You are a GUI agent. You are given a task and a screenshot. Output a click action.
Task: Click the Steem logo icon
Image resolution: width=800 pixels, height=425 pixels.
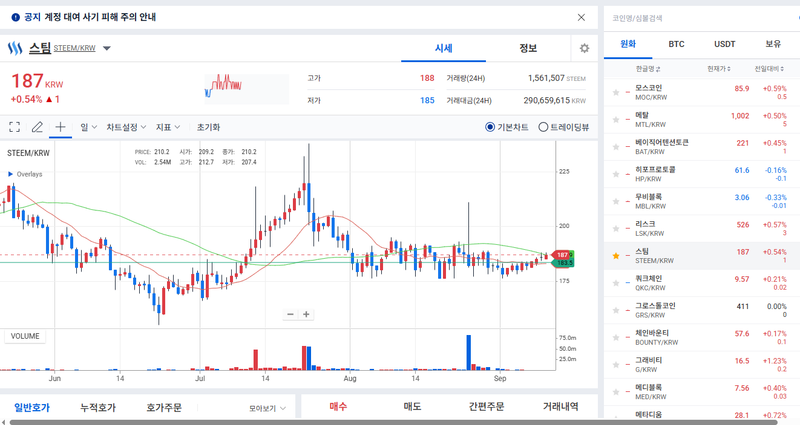(15, 48)
